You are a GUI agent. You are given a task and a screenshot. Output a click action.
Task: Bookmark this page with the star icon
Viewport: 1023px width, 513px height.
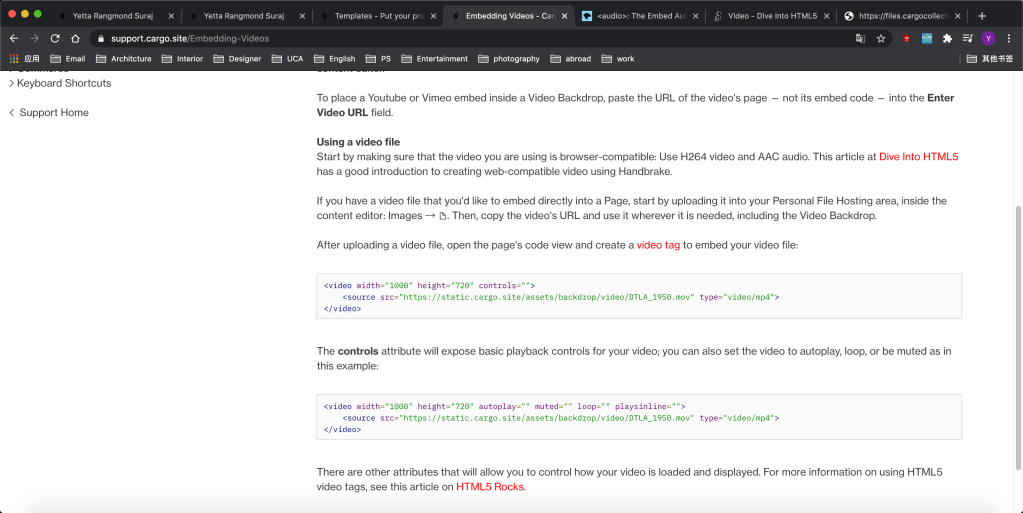881,38
